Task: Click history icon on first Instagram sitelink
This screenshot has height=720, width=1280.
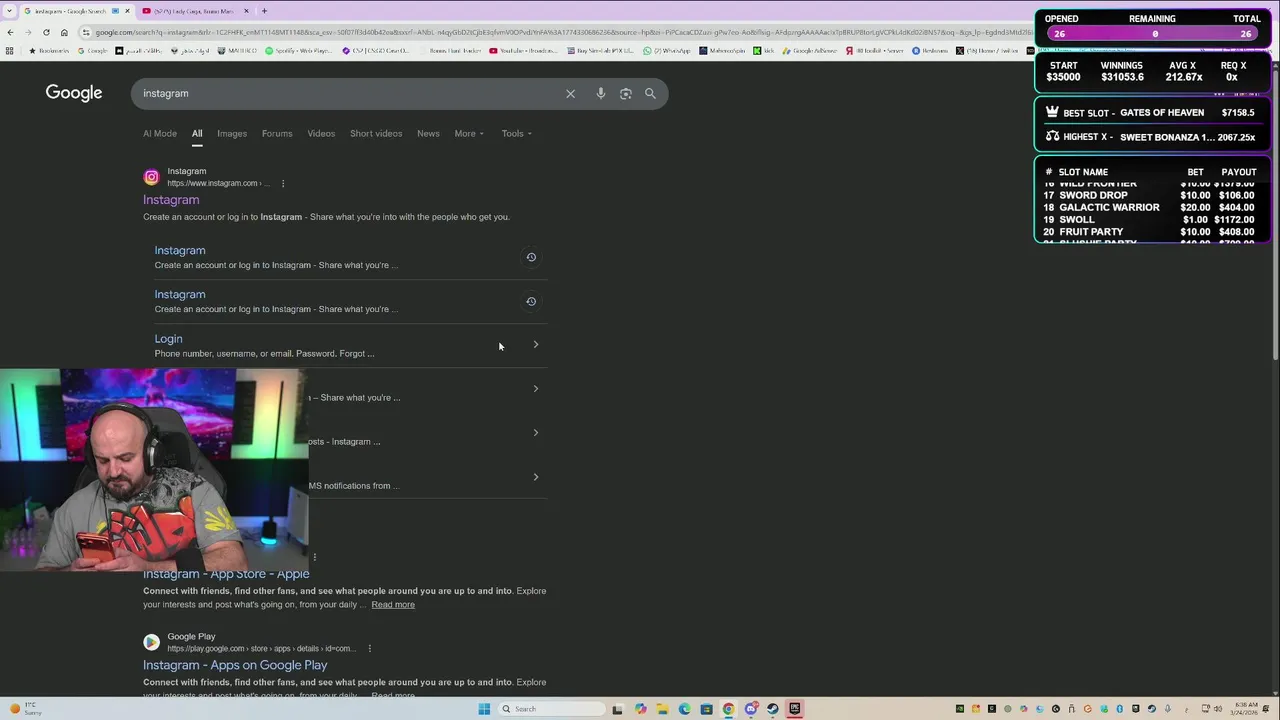Action: coord(531,257)
